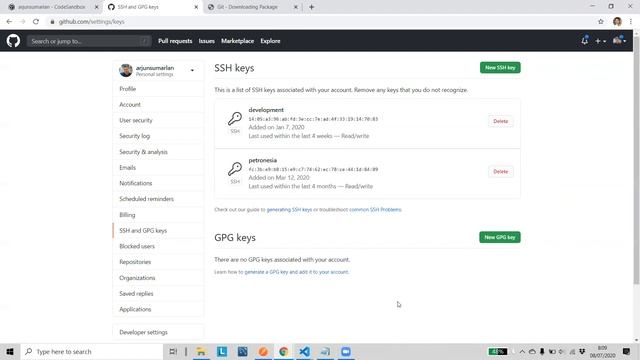This screenshot has width=640, height=360.
Task: Click the address bar URL
Action: coord(91,22)
